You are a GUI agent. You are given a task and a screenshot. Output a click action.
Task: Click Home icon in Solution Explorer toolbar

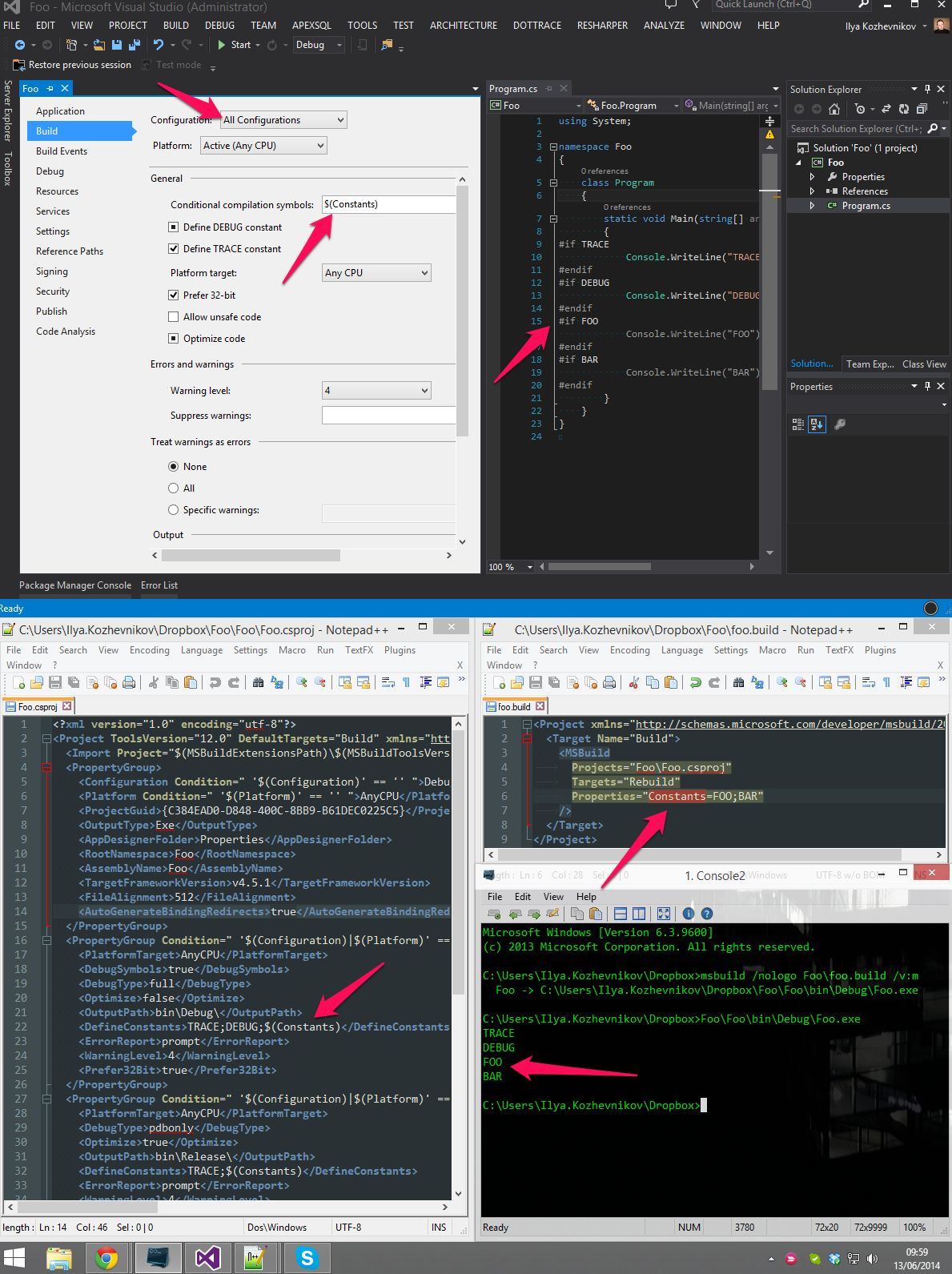[834, 109]
